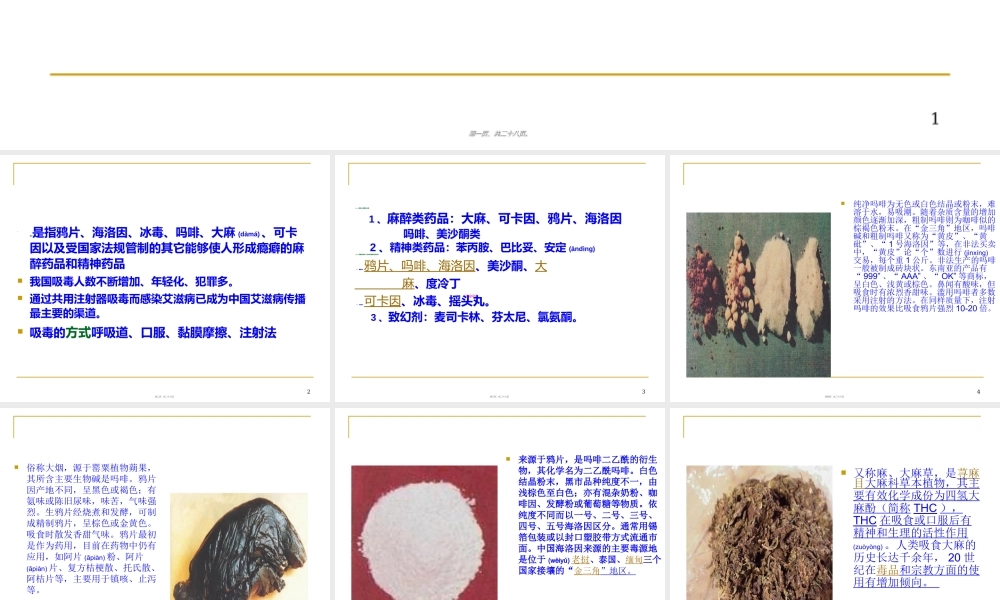1000x600 pixels.
Task: Click the page number 3 footer
Action: click(x=644, y=392)
